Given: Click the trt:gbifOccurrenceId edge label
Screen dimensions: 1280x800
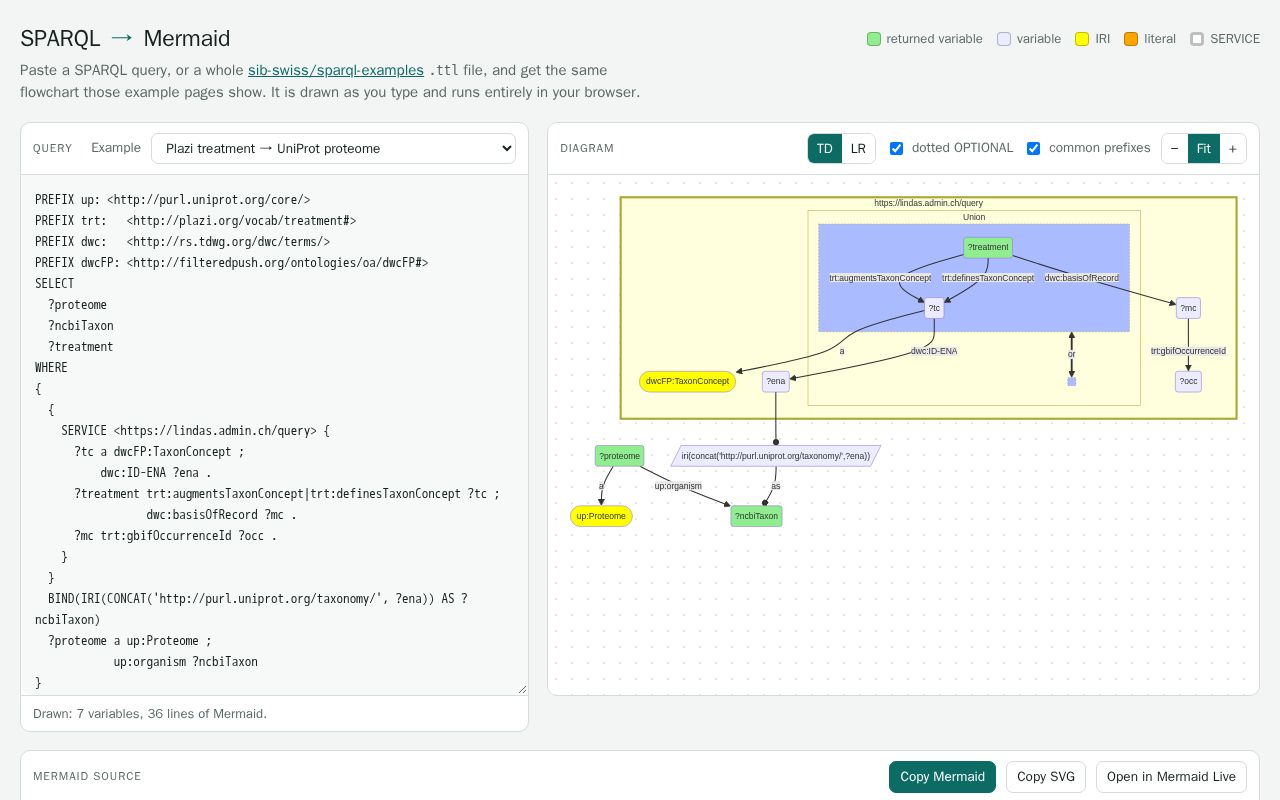Looking at the screenshot, I should tap(1188, 351).
